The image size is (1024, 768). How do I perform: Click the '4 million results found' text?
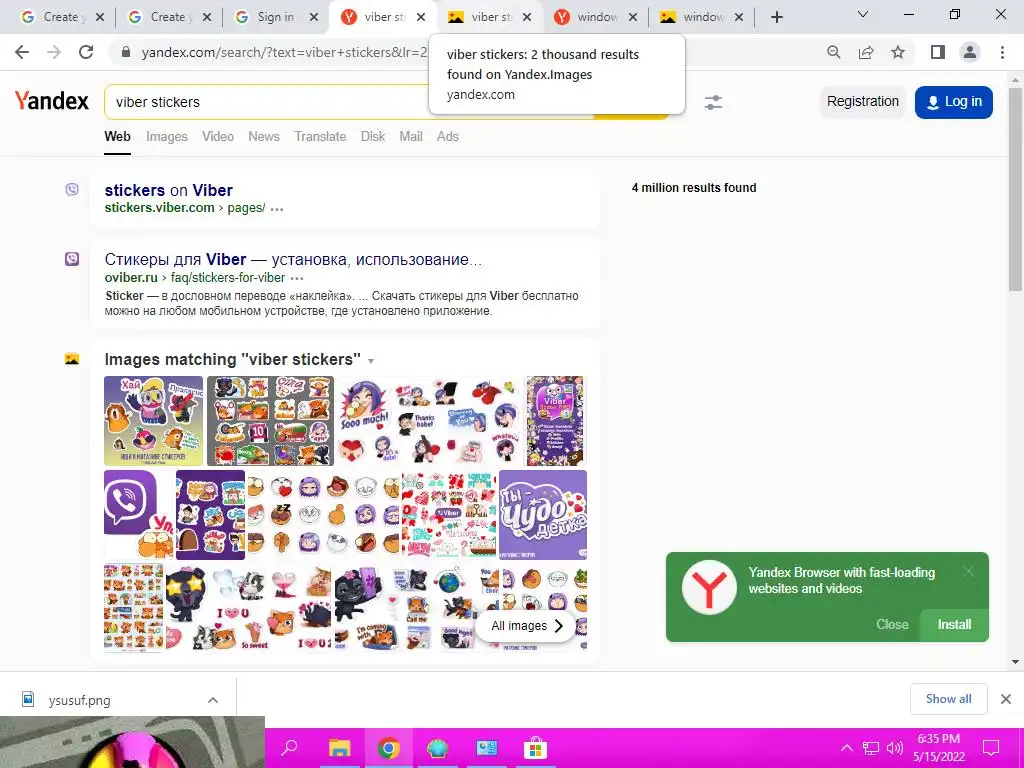(694, 188)
